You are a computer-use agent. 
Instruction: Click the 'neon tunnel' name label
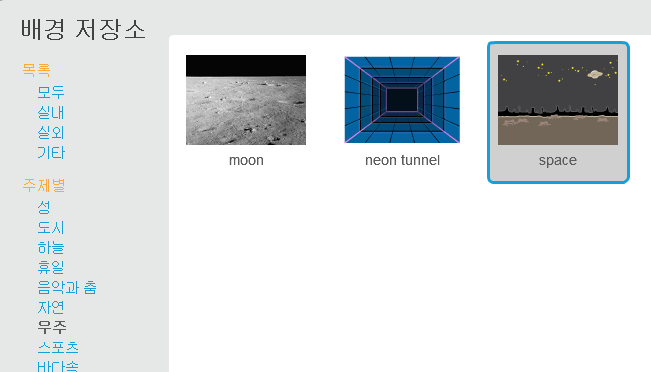tap(402, 160)
